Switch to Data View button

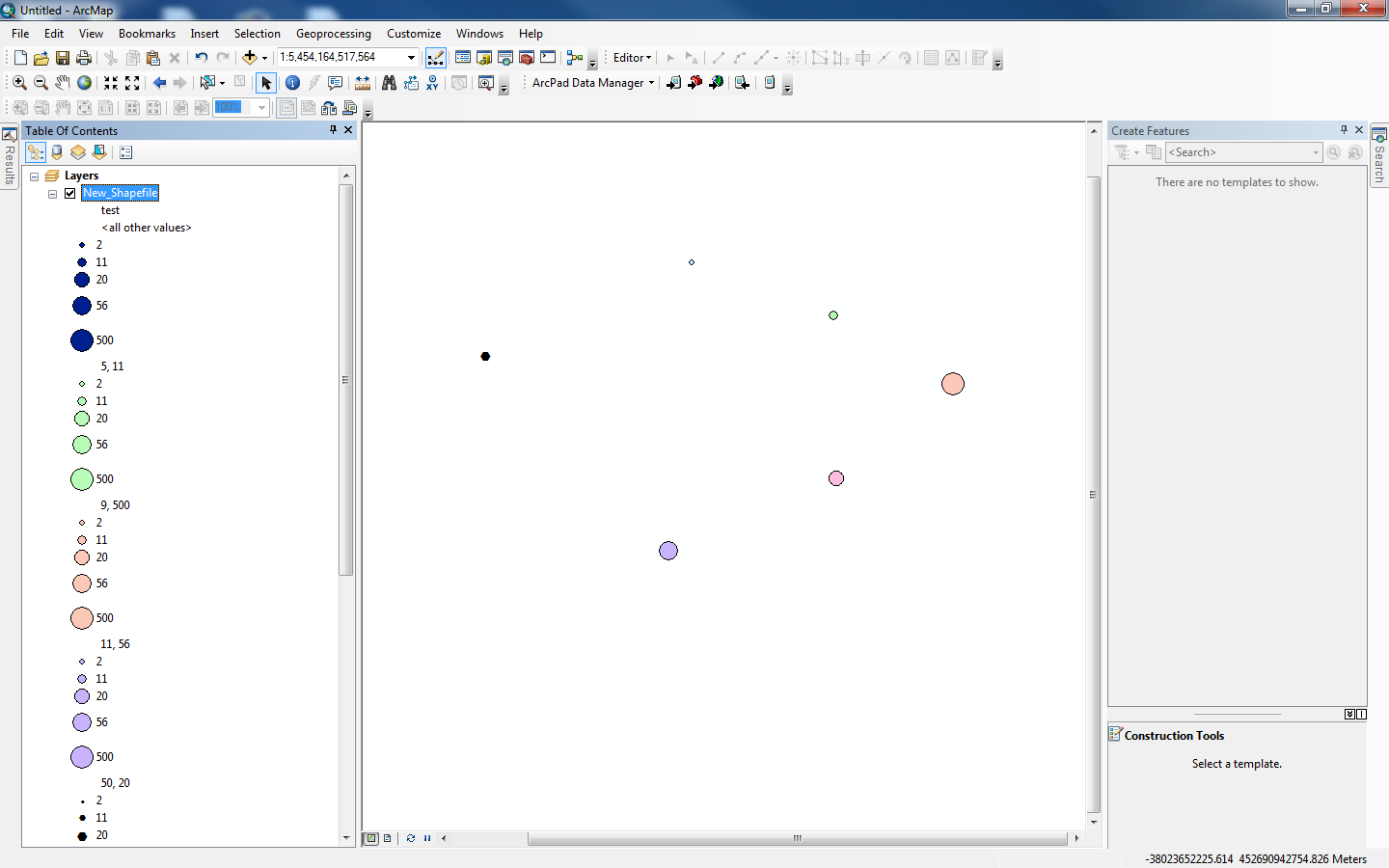tap(370, 838)
